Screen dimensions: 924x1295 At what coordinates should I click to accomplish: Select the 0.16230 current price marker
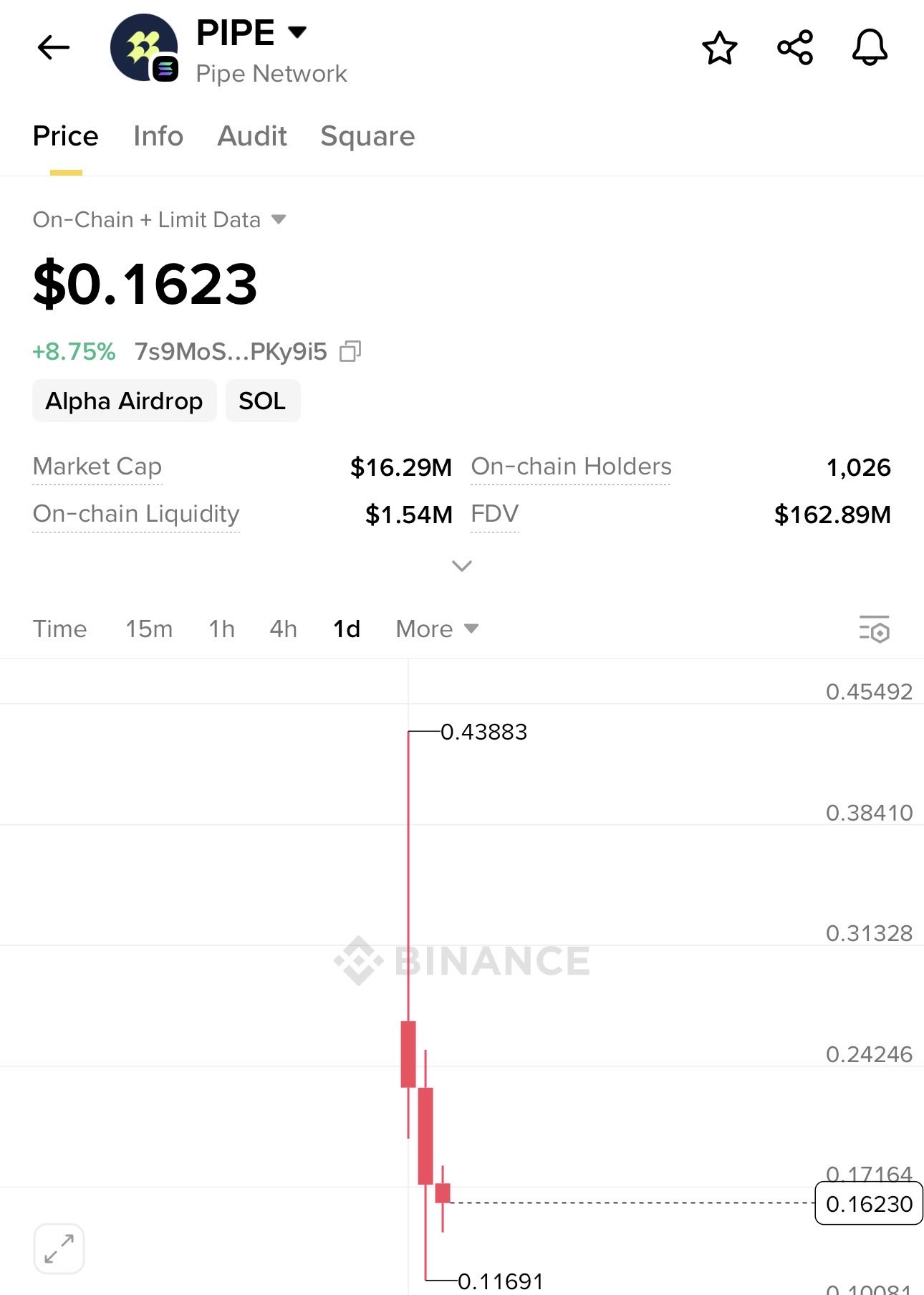[x=868, y=1204]
